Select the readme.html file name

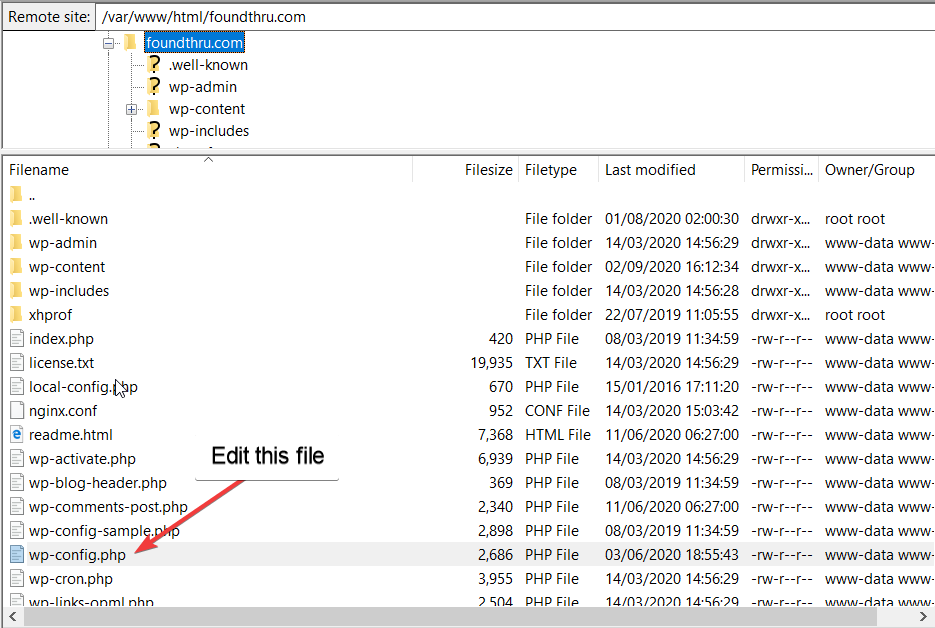pyautogui.click(x=70, y=435)
